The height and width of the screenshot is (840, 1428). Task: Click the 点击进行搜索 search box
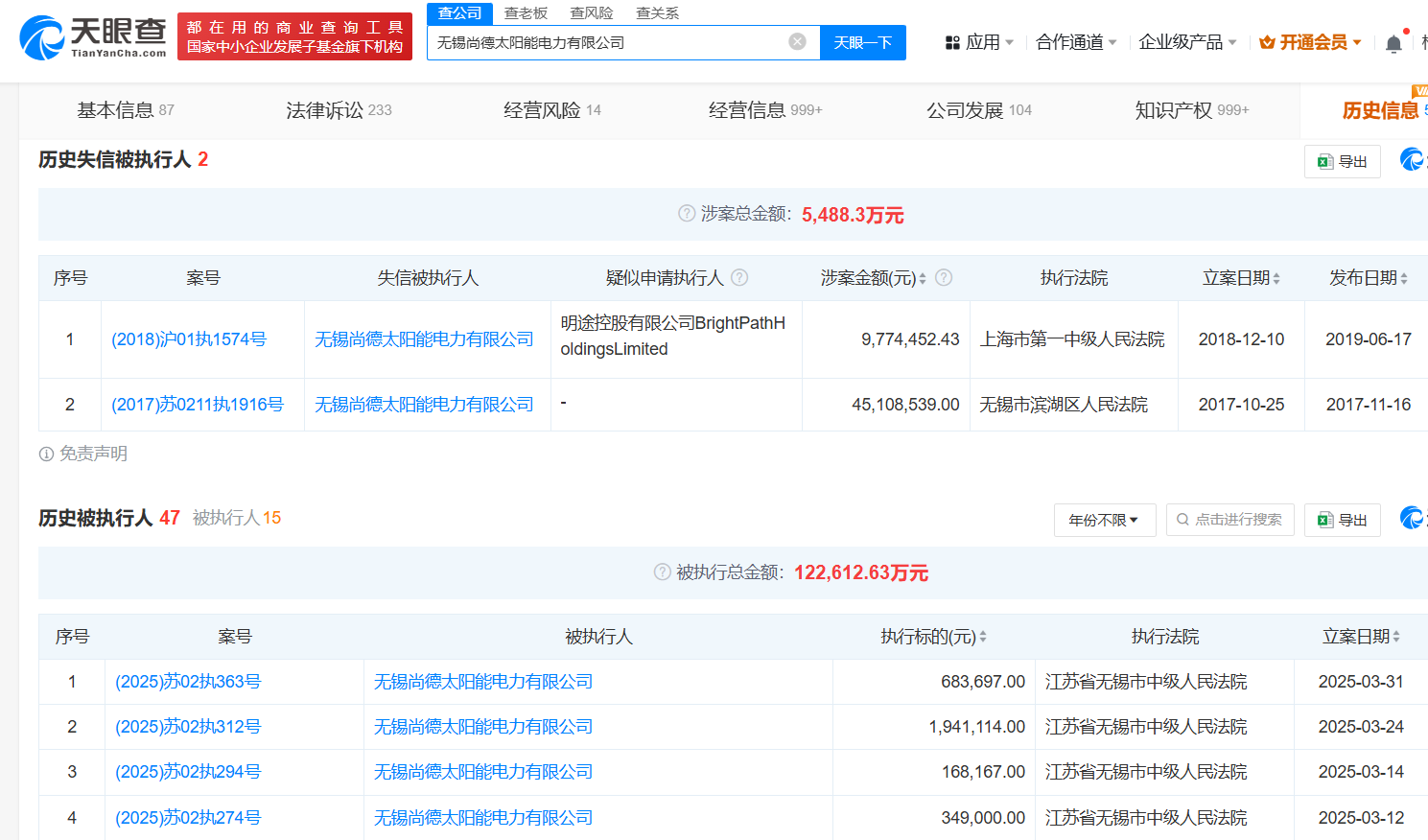click(x=1230, y=520)
